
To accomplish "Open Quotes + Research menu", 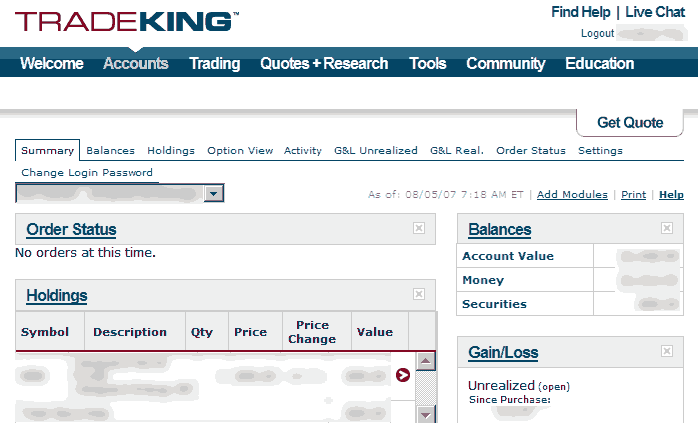I will (324, 63).
